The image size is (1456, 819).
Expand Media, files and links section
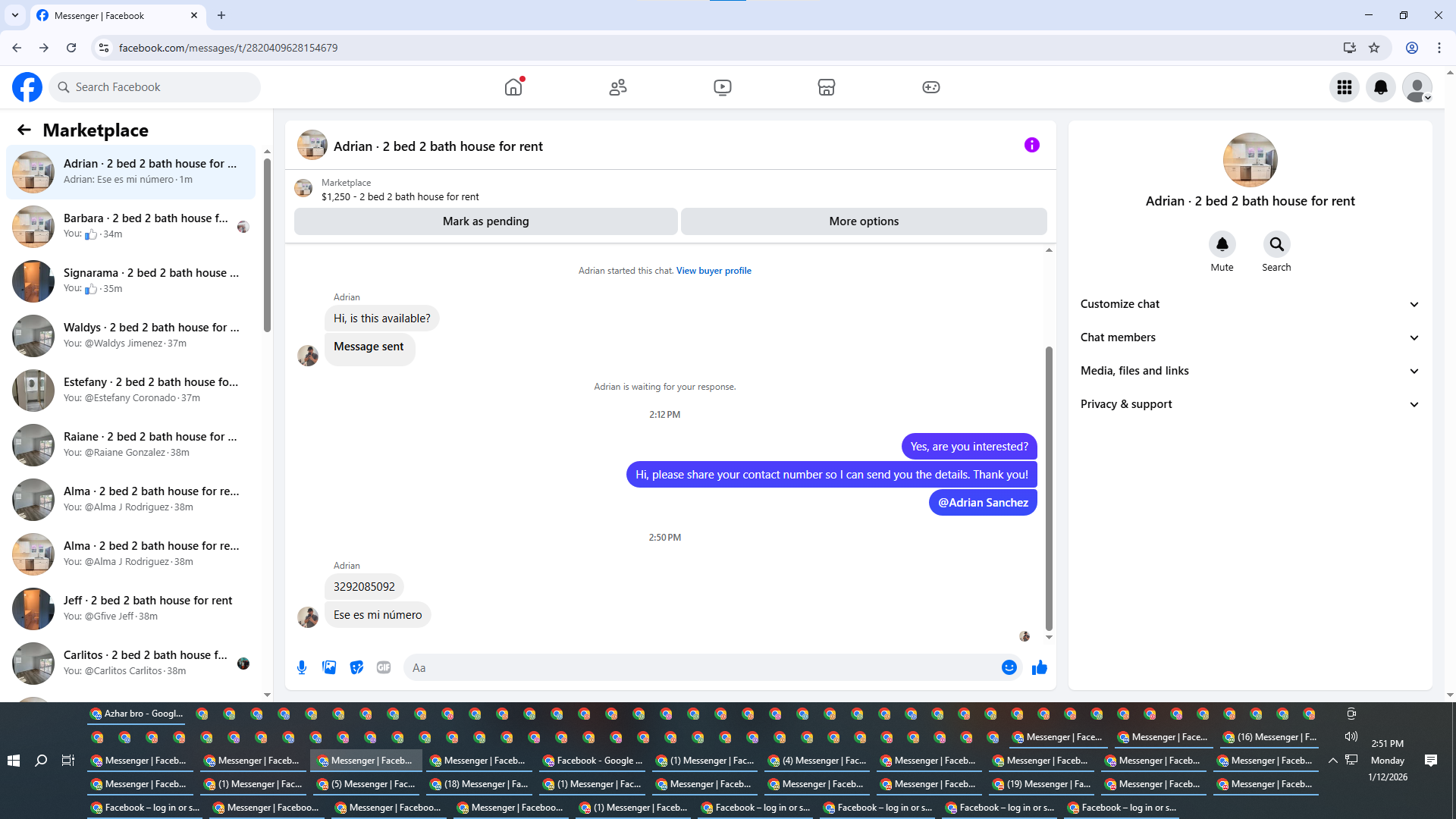tap(1249, 371)
